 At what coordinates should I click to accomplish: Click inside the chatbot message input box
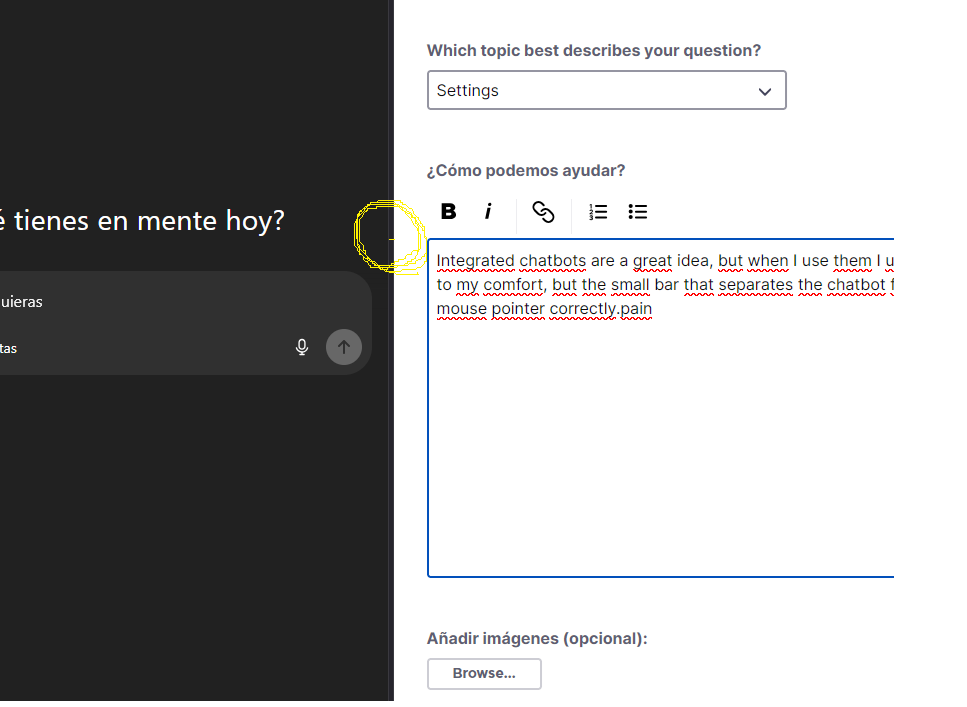pos(150,301)
